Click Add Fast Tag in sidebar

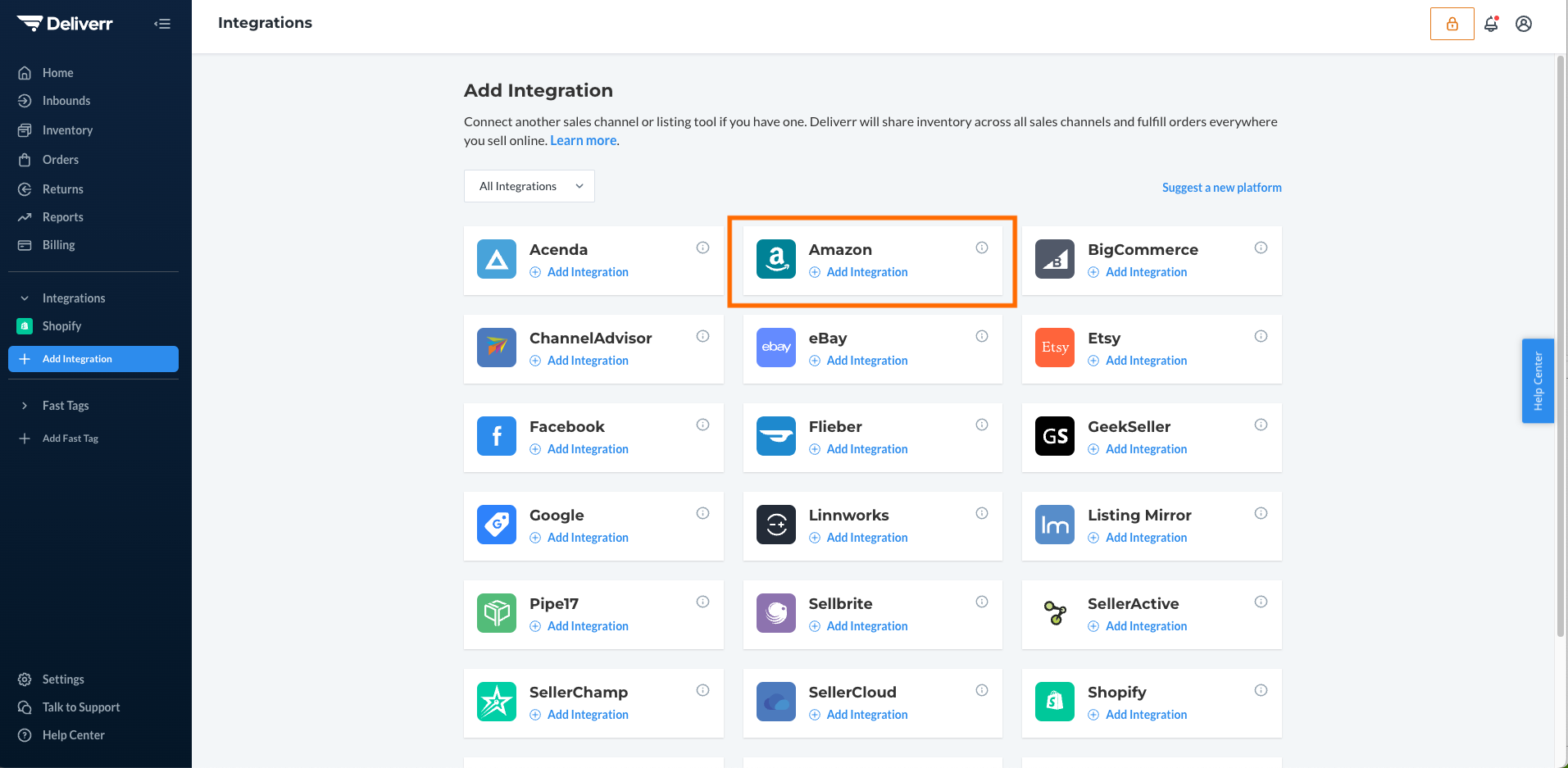(70, 439)
